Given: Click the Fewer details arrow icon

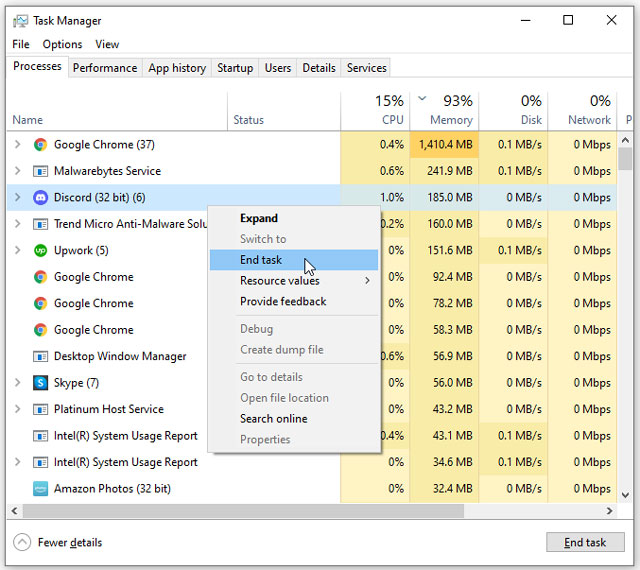Looking at the screenshot, I should pyautogui.click(x=22, y=542).
